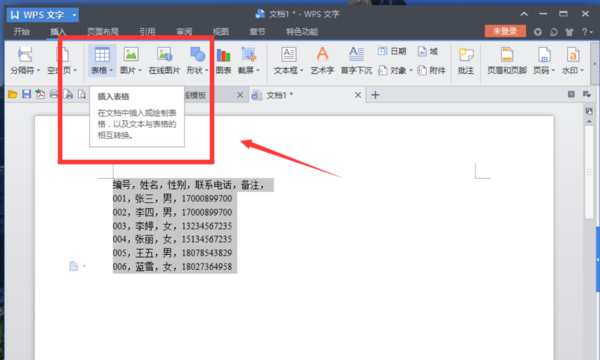Switch to the 视图 ribbon tab
The image size is (600, 360).
(221, 32)
